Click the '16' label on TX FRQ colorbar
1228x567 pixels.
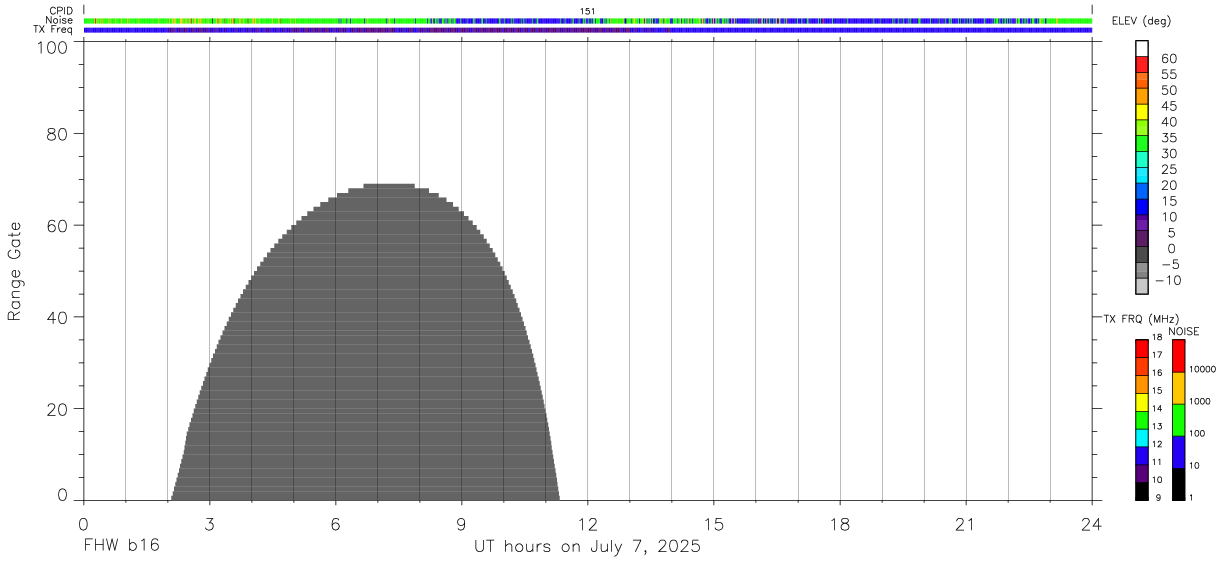tap(1157, 373)
